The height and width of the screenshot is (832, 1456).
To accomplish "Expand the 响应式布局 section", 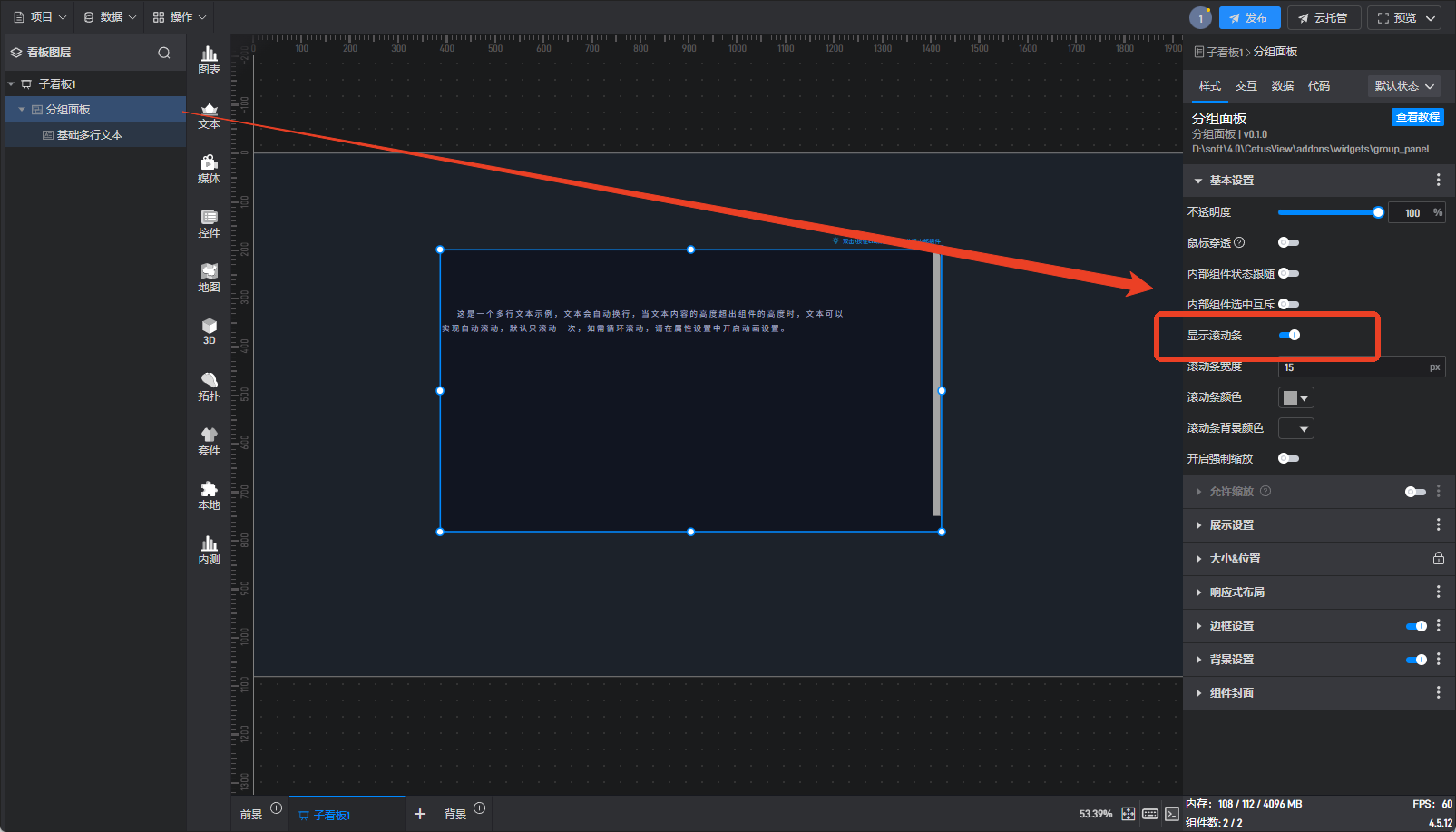I will tap(1236, 592).
